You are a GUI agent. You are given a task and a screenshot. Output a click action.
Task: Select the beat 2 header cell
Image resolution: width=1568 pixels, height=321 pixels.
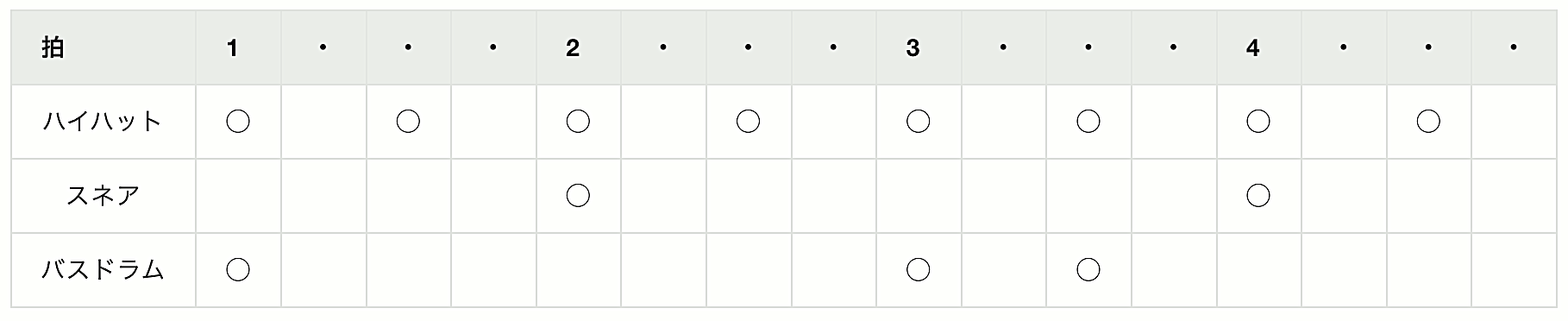(x=578, y=47)
